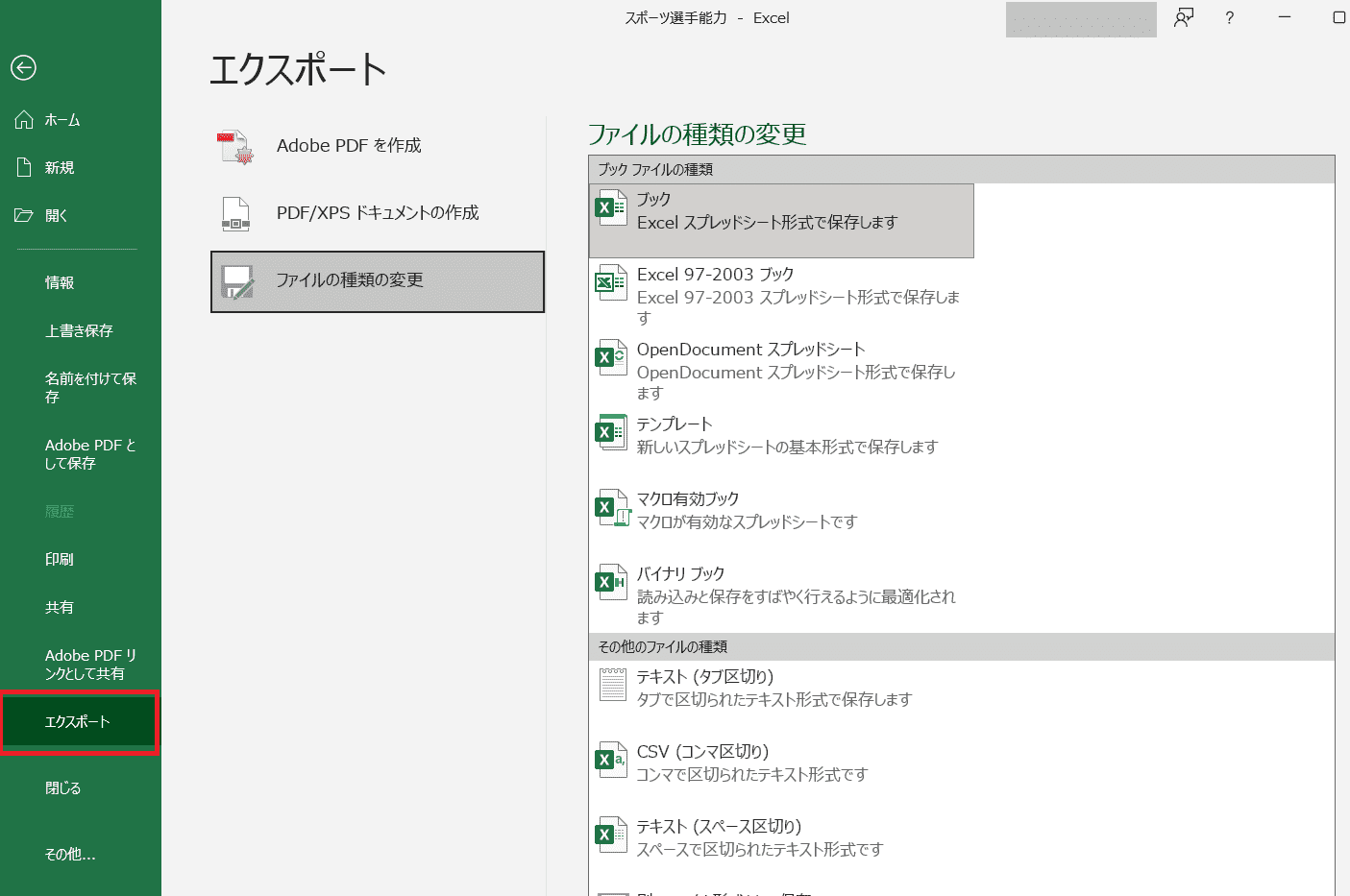Choose ブック Excel spreadsheet format
The image size is (1350, 896).
(781, 221)
